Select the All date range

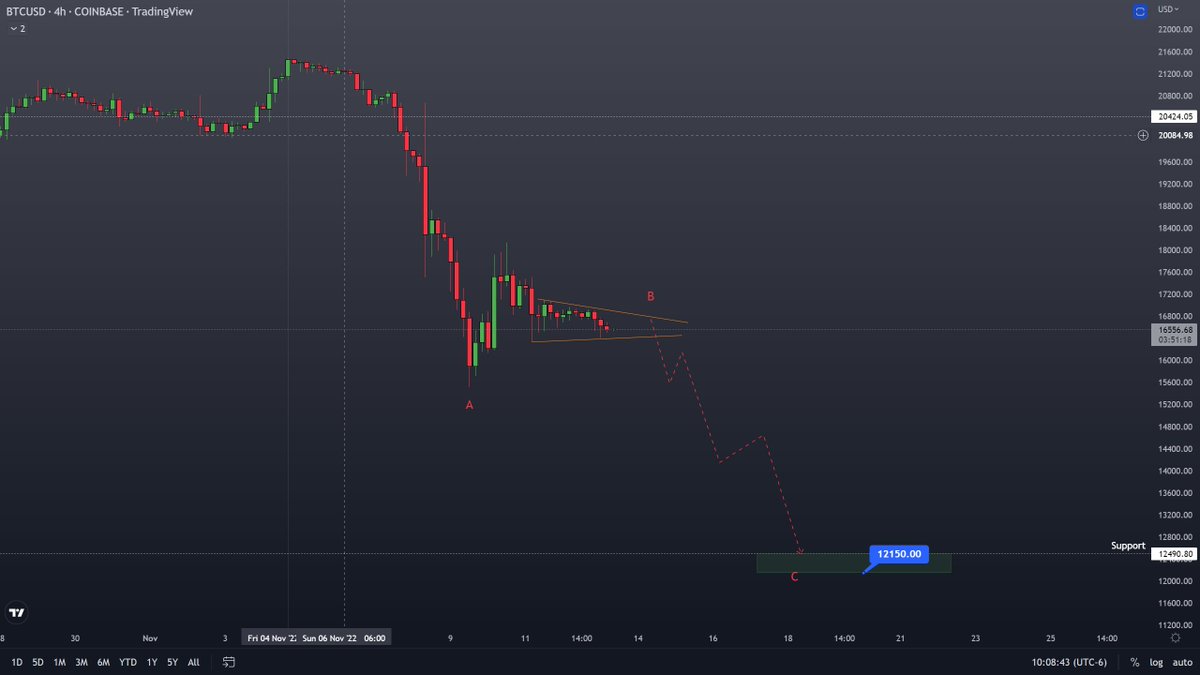[x=194, y=662]
